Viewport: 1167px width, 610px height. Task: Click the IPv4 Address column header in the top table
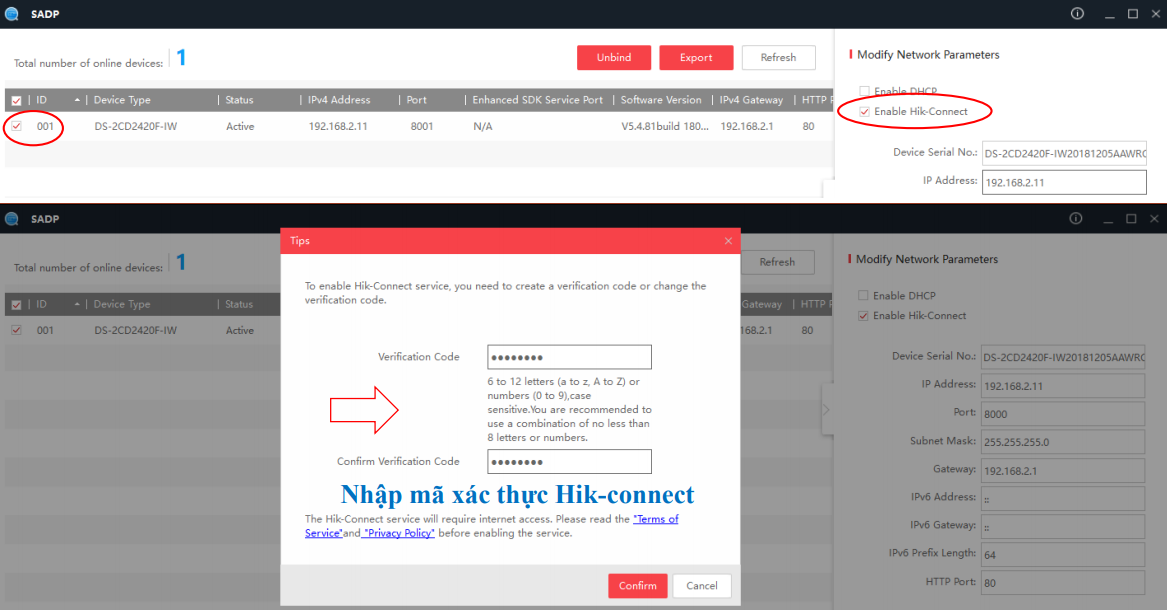(339, 100)
